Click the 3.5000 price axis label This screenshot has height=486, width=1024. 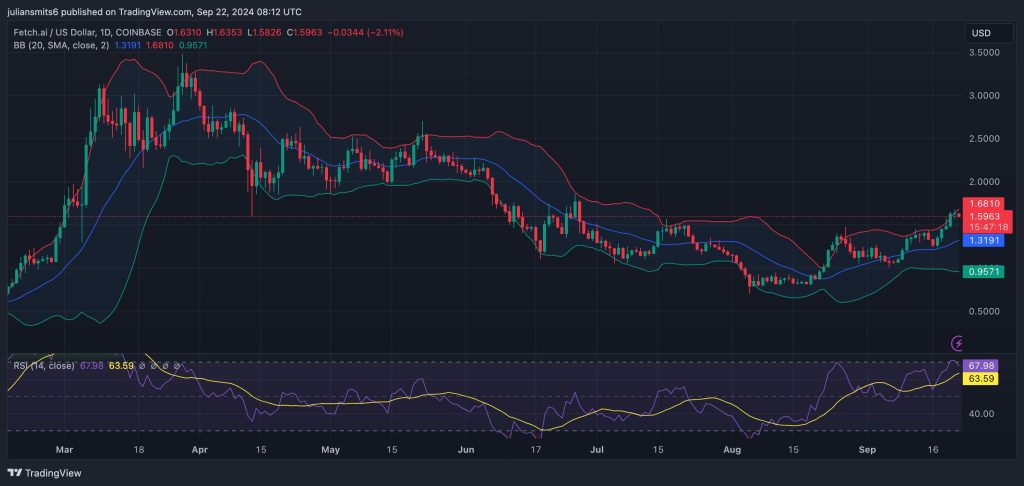coord(984,52)
